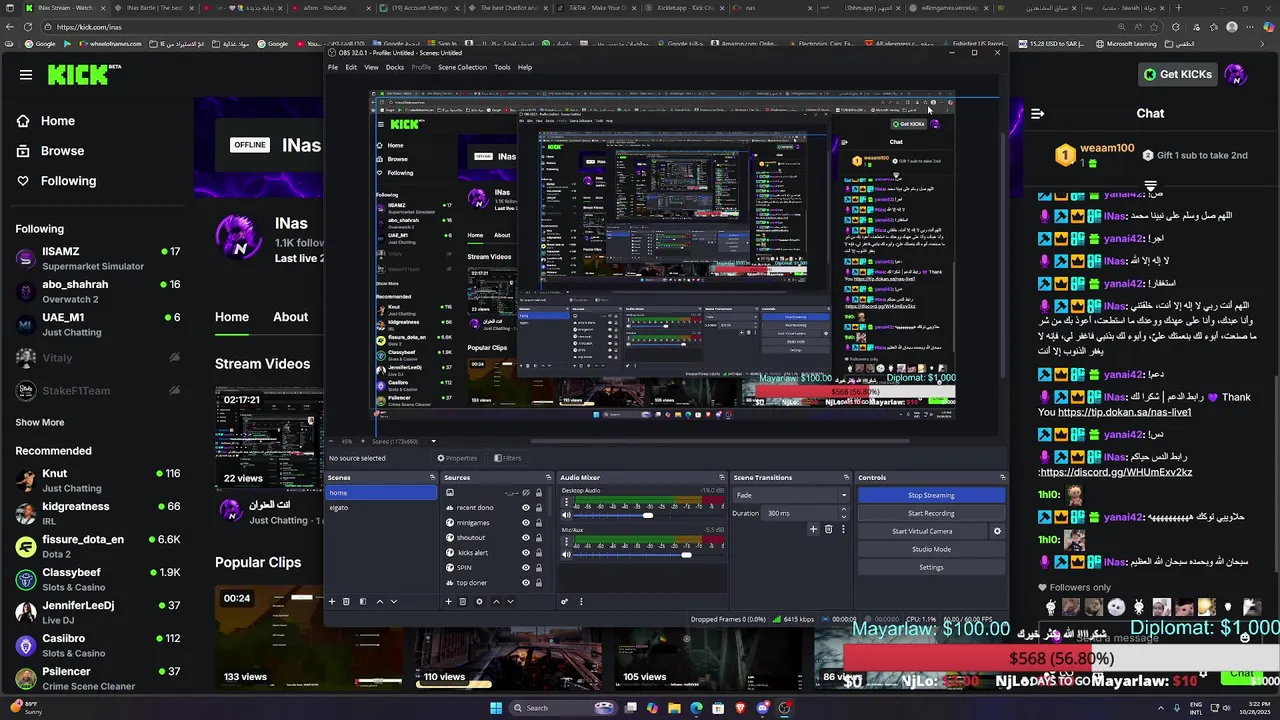
Task: Move scene down arrow in Scenes panel
Action: [394, 601]
